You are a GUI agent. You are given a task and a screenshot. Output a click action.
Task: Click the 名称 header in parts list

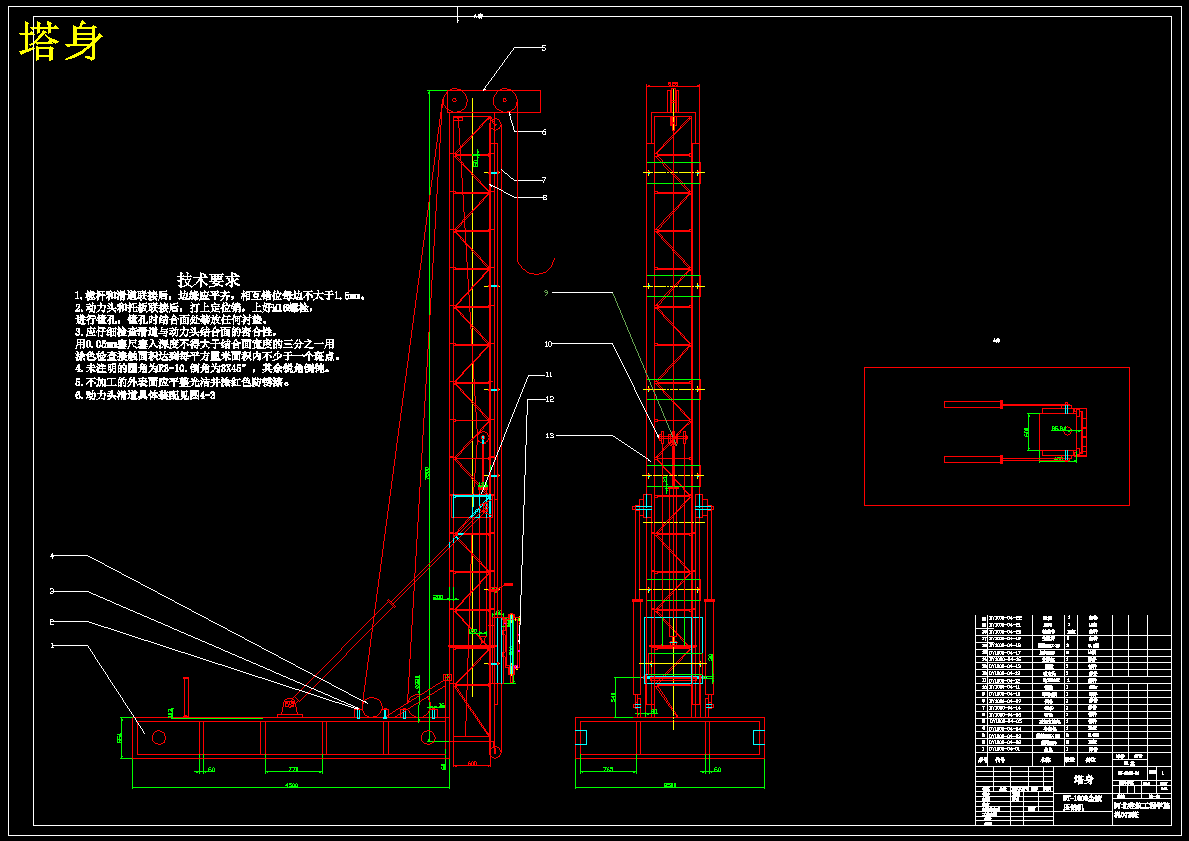(x=1046, y=758)
